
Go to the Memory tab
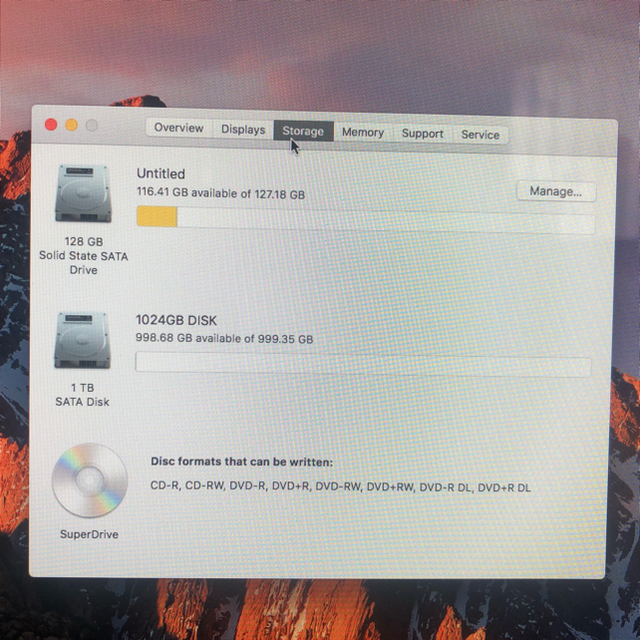click(363, 132)
